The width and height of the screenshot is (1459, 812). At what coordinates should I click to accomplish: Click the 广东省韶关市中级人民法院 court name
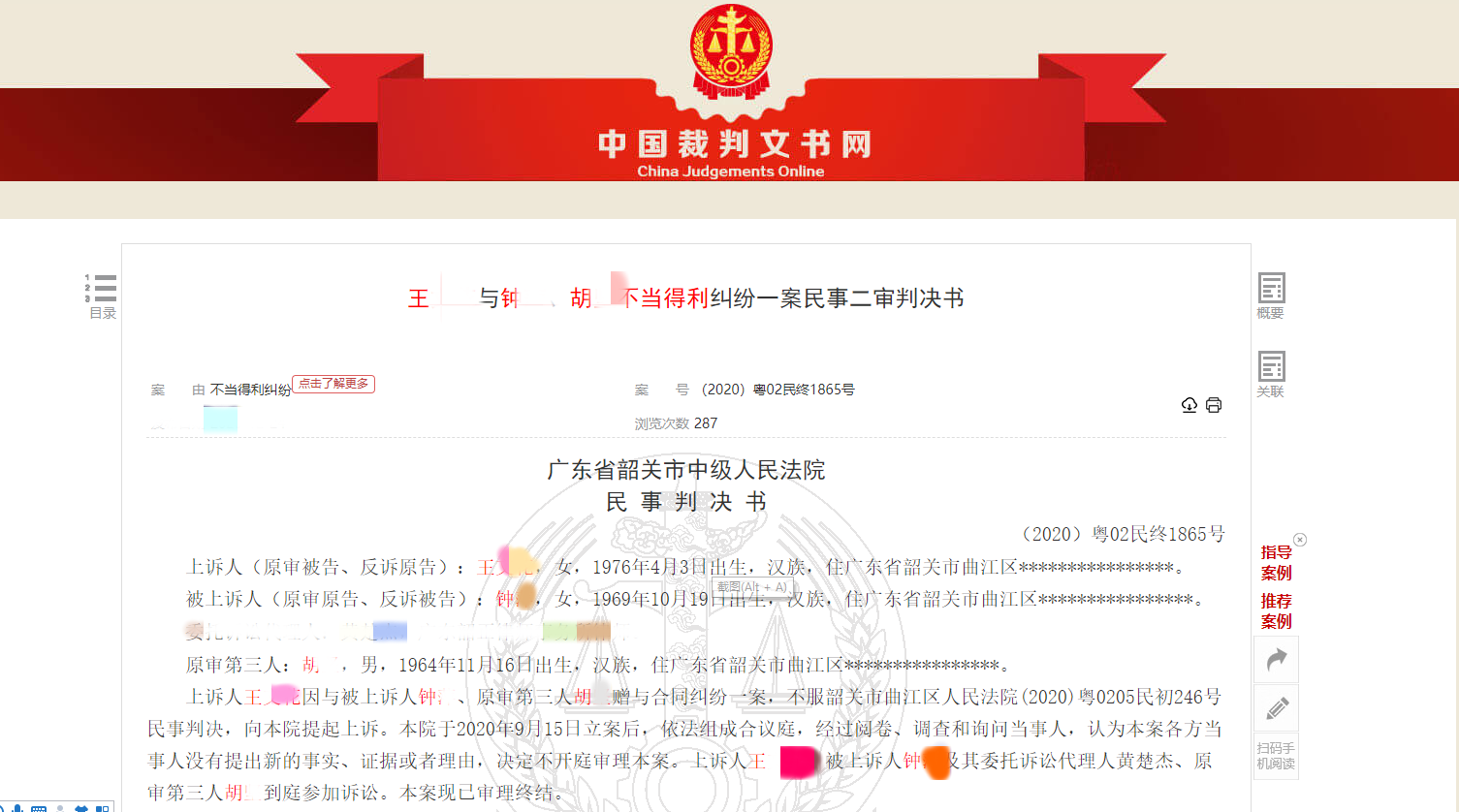[686, 470]
